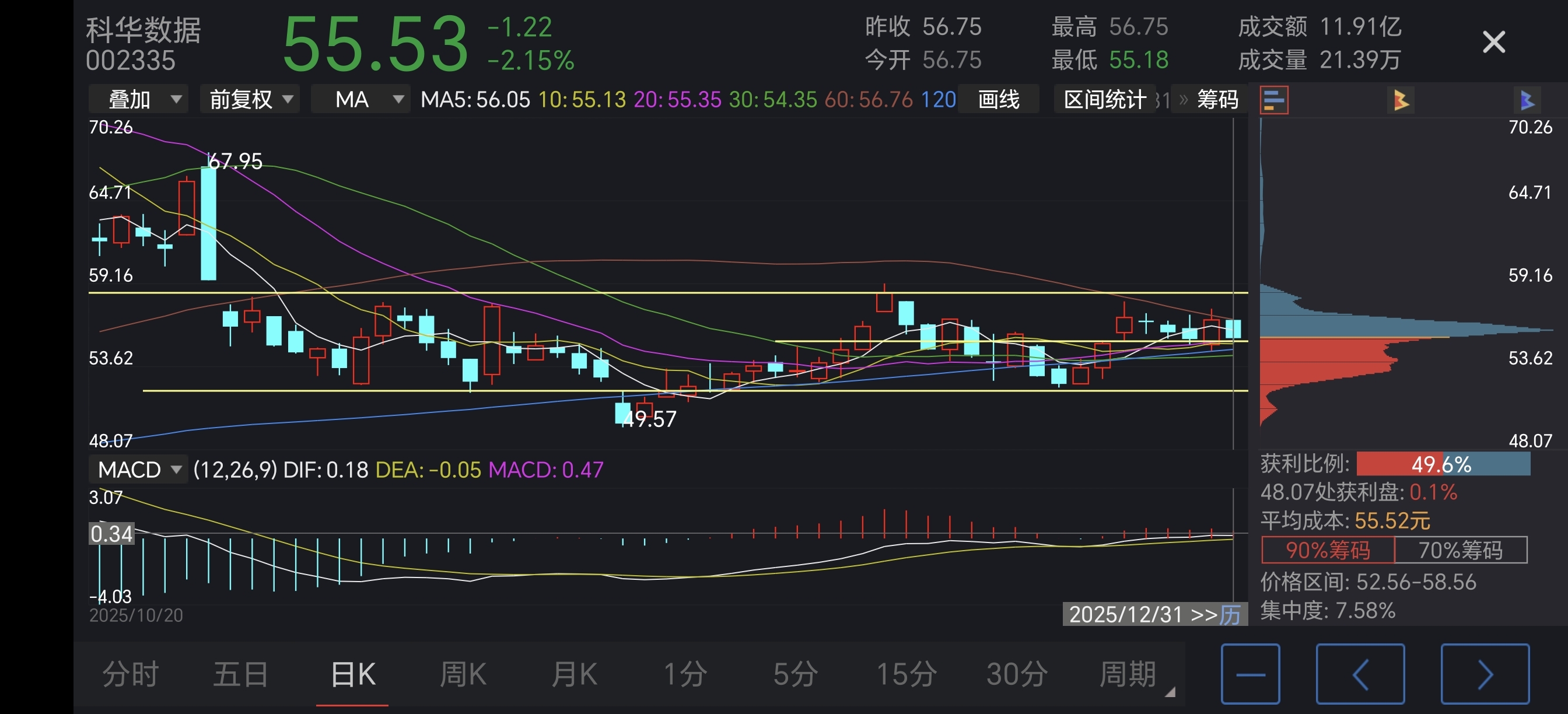The image size is (1568, 714).
Task: Open the 历 history date link
Action: 1230,615
